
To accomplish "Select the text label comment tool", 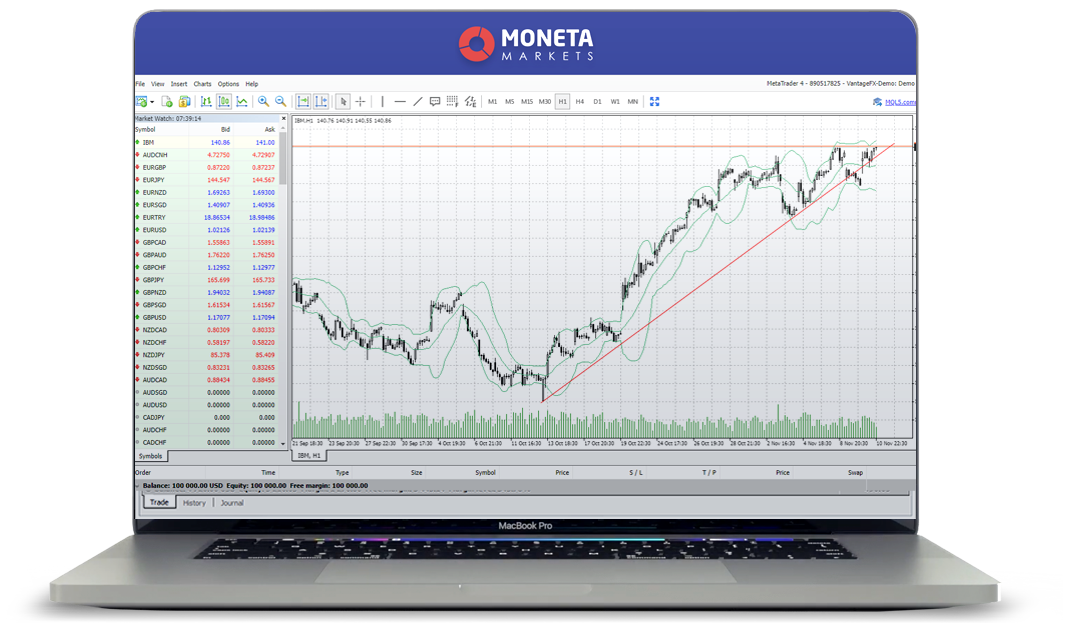I will [x=435, y=102].
